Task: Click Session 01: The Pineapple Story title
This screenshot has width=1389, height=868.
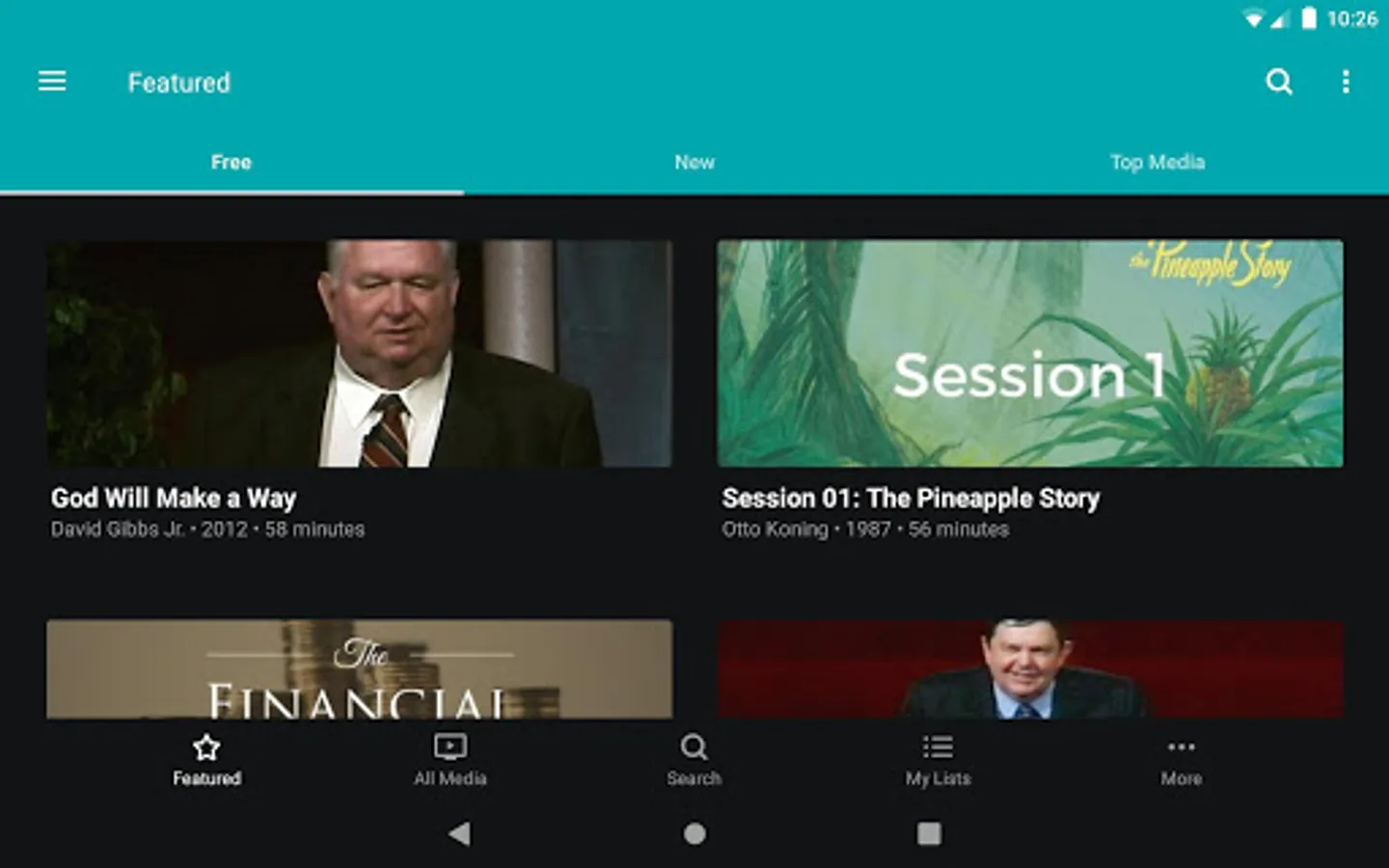Action: tap(911, 499)
